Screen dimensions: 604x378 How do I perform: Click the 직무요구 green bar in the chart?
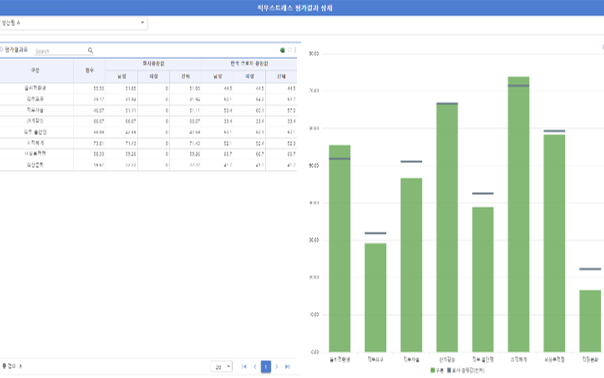point(376,297)
